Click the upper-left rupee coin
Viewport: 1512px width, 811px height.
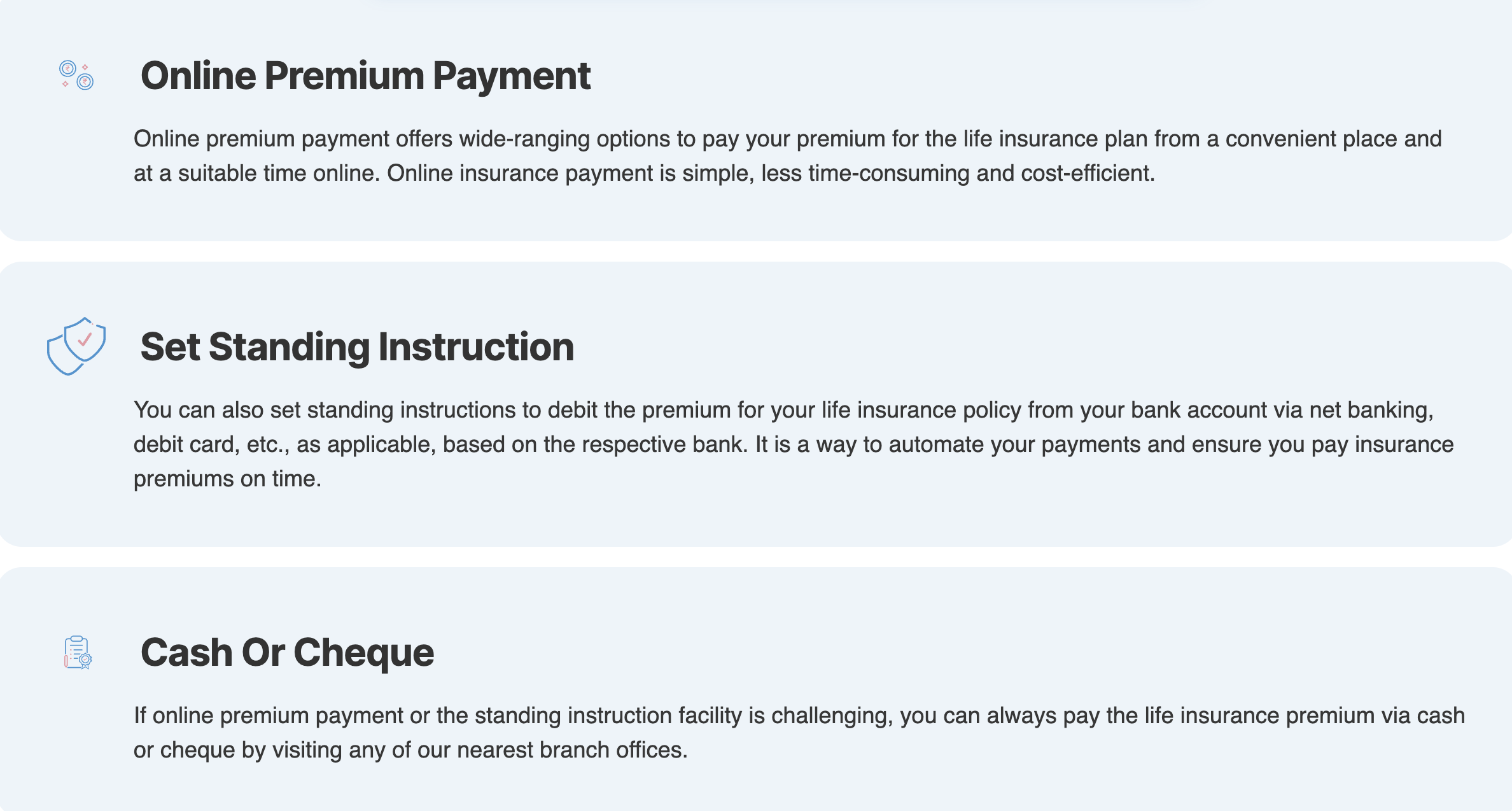67,68
